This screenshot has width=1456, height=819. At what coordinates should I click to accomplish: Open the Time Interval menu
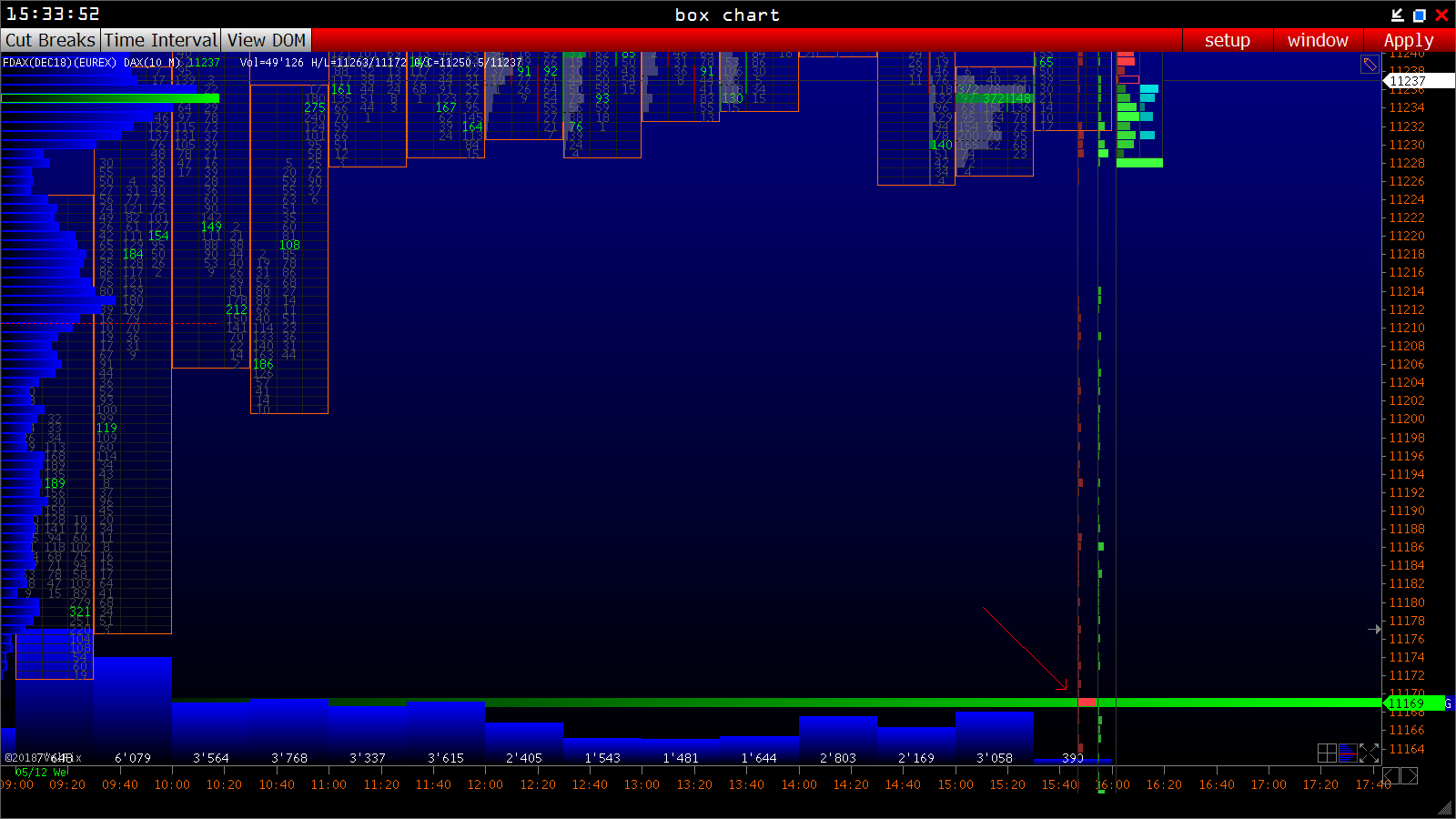point(160,40)
